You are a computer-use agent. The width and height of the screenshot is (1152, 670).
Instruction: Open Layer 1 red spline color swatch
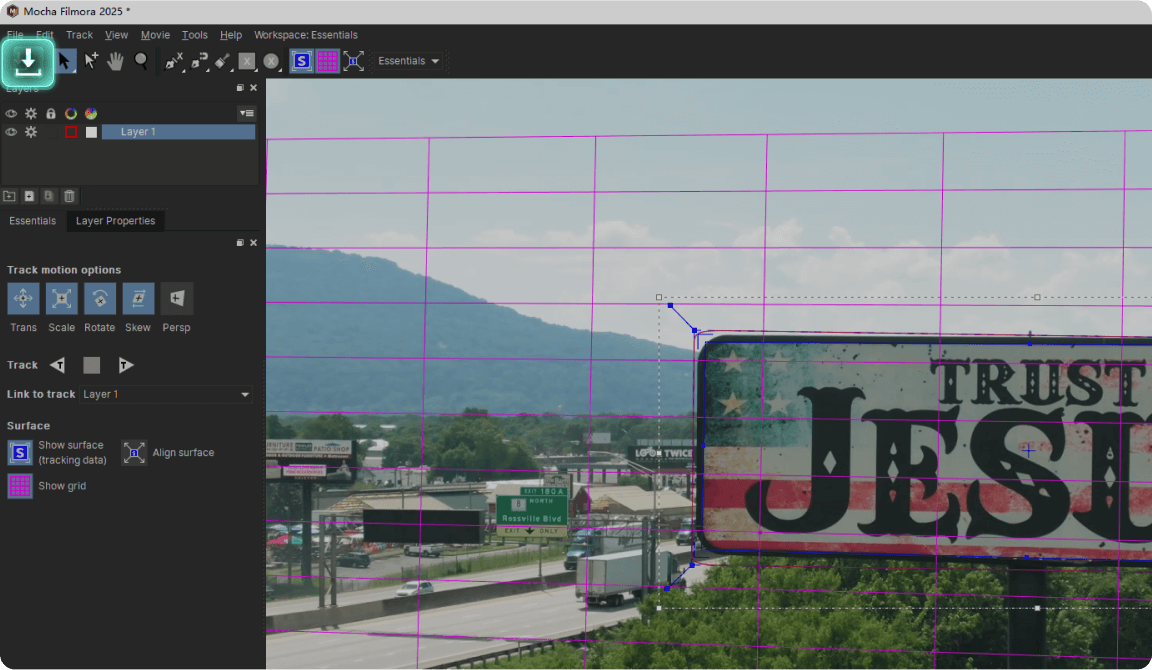click(71, 132)
